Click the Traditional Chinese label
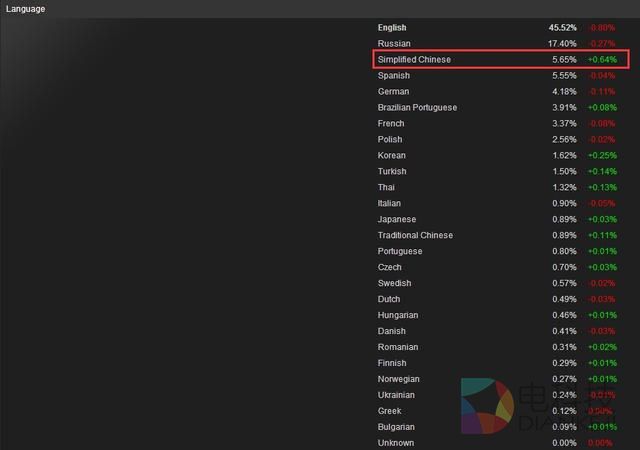 click(415, 235)
